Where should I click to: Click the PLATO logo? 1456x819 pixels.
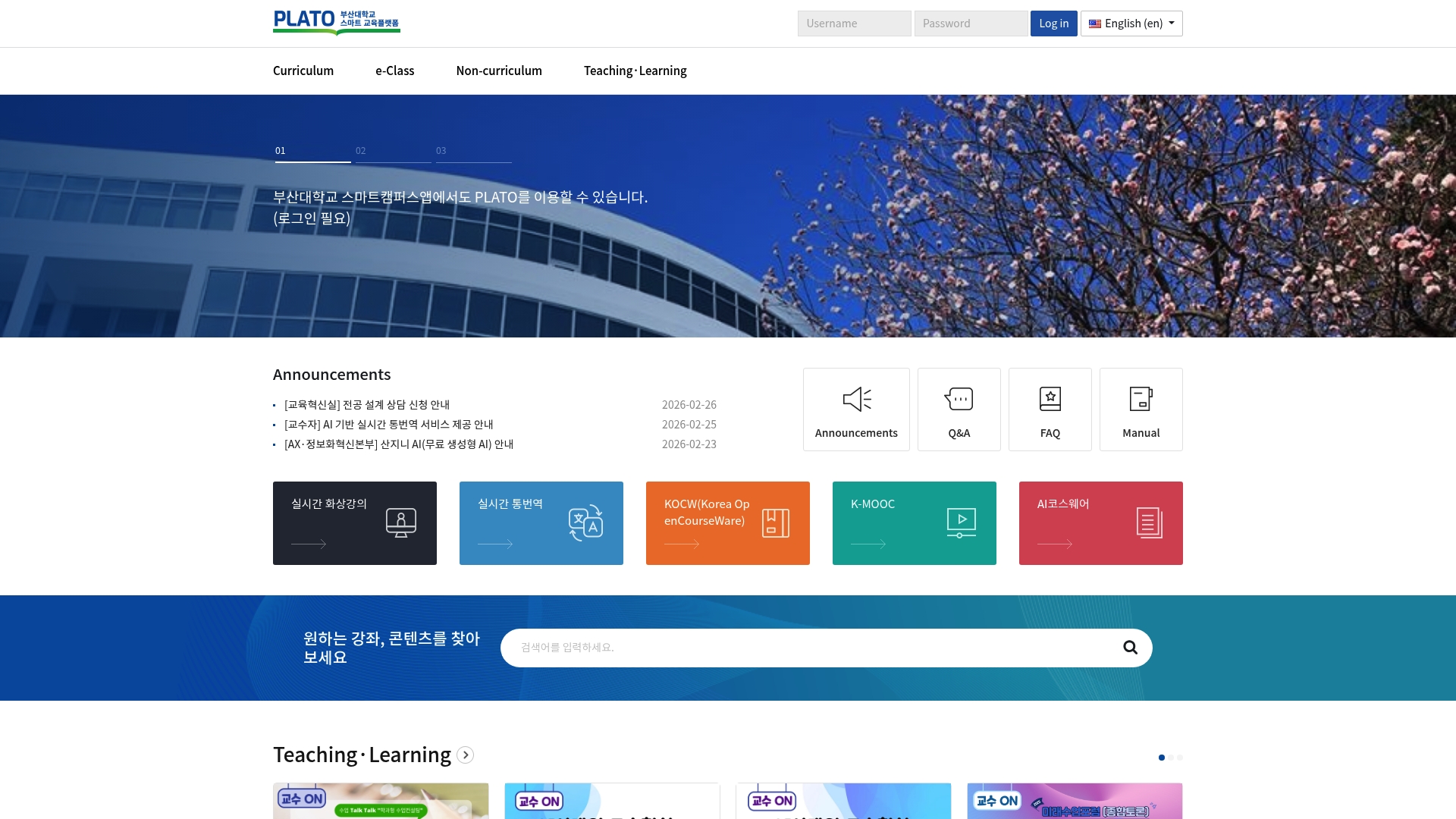tap(336, 22)
